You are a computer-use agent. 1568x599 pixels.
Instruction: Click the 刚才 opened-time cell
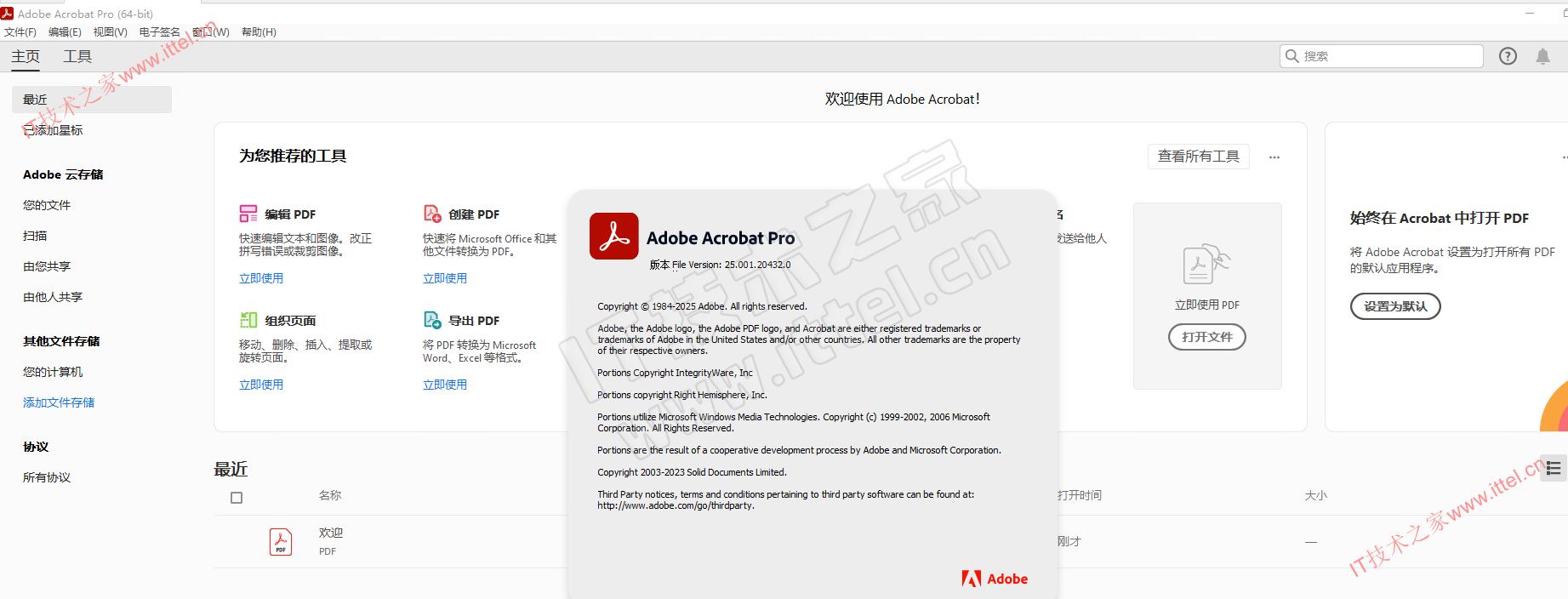[x=1069, y=541]
